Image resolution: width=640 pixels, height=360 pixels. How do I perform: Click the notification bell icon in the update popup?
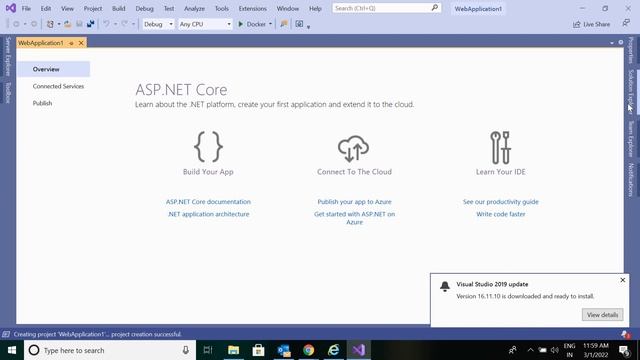pos(445,286)
